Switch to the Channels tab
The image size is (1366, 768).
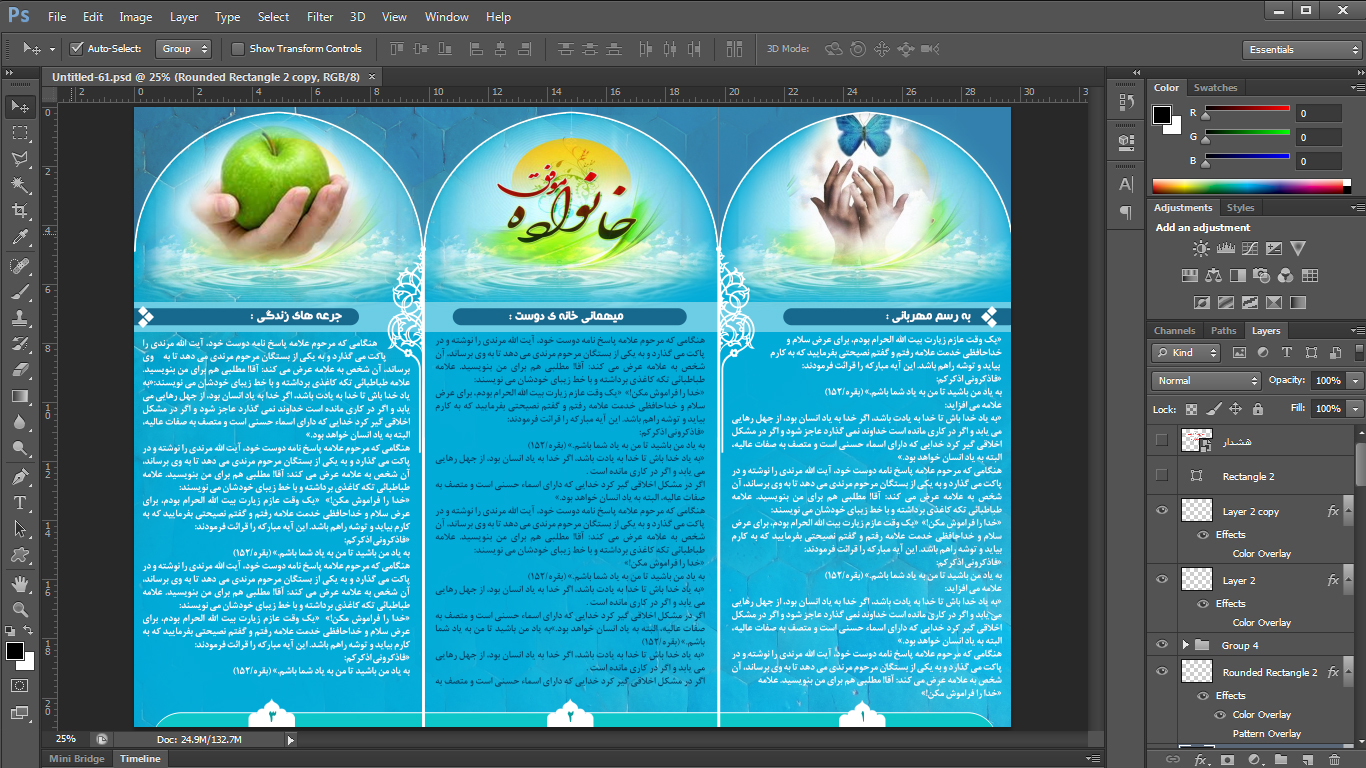click(1174, 331)
